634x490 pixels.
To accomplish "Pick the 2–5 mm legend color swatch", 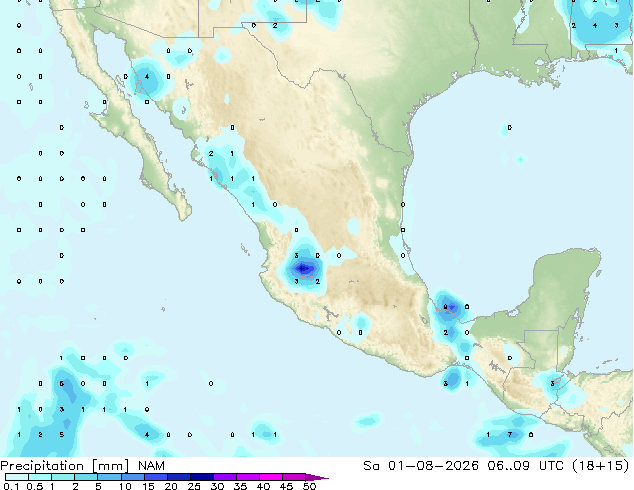I will 86,477.
